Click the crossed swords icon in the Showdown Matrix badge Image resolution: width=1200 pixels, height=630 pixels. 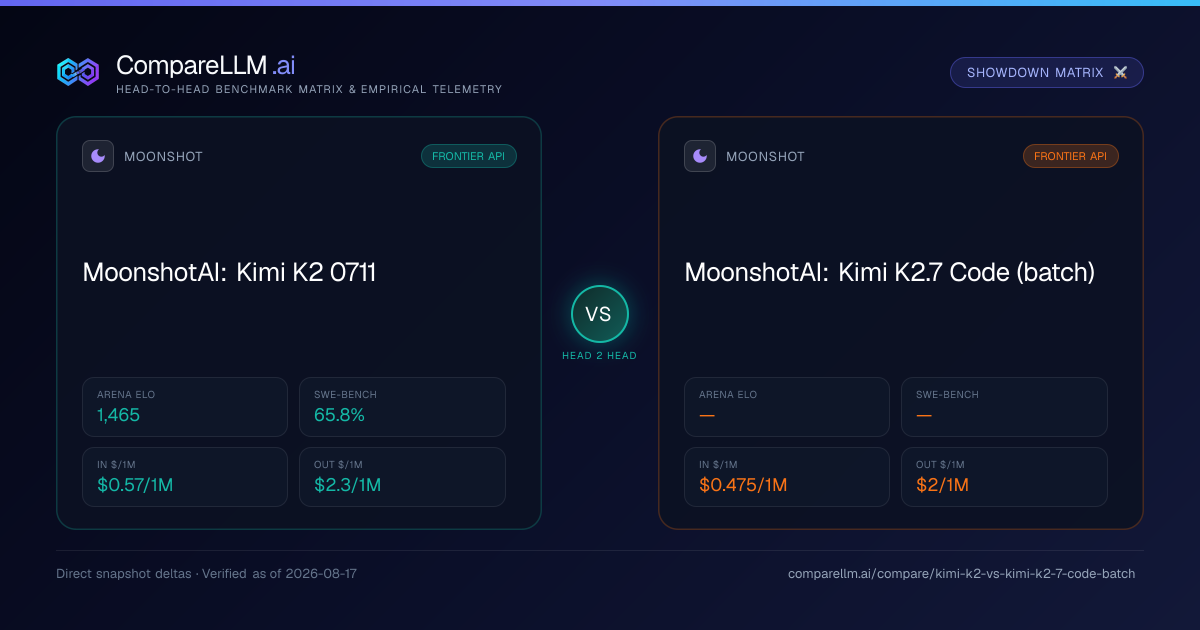1120,73
